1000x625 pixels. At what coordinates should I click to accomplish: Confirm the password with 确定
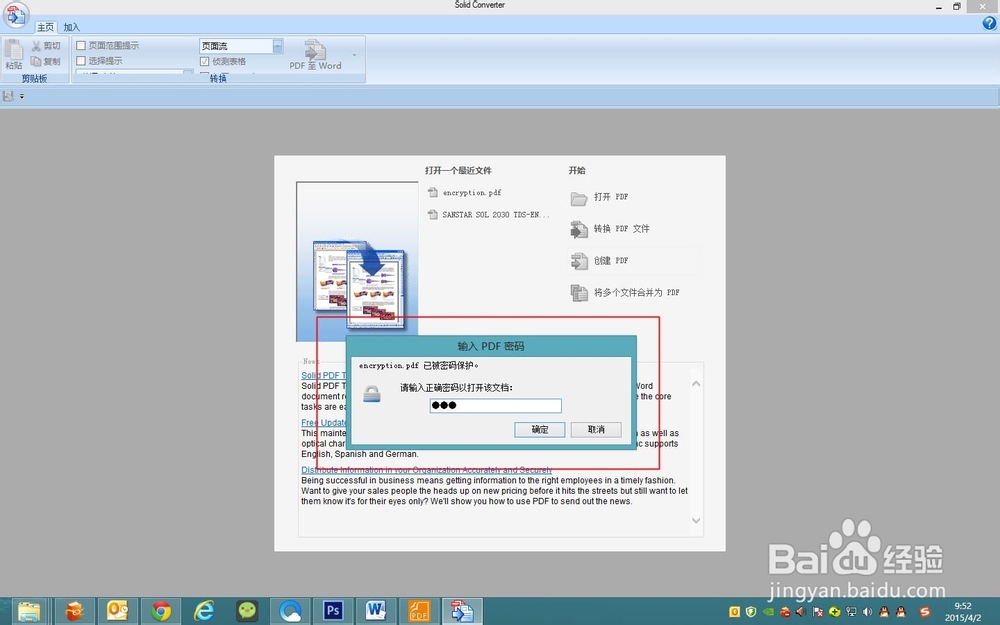point(540,430)
